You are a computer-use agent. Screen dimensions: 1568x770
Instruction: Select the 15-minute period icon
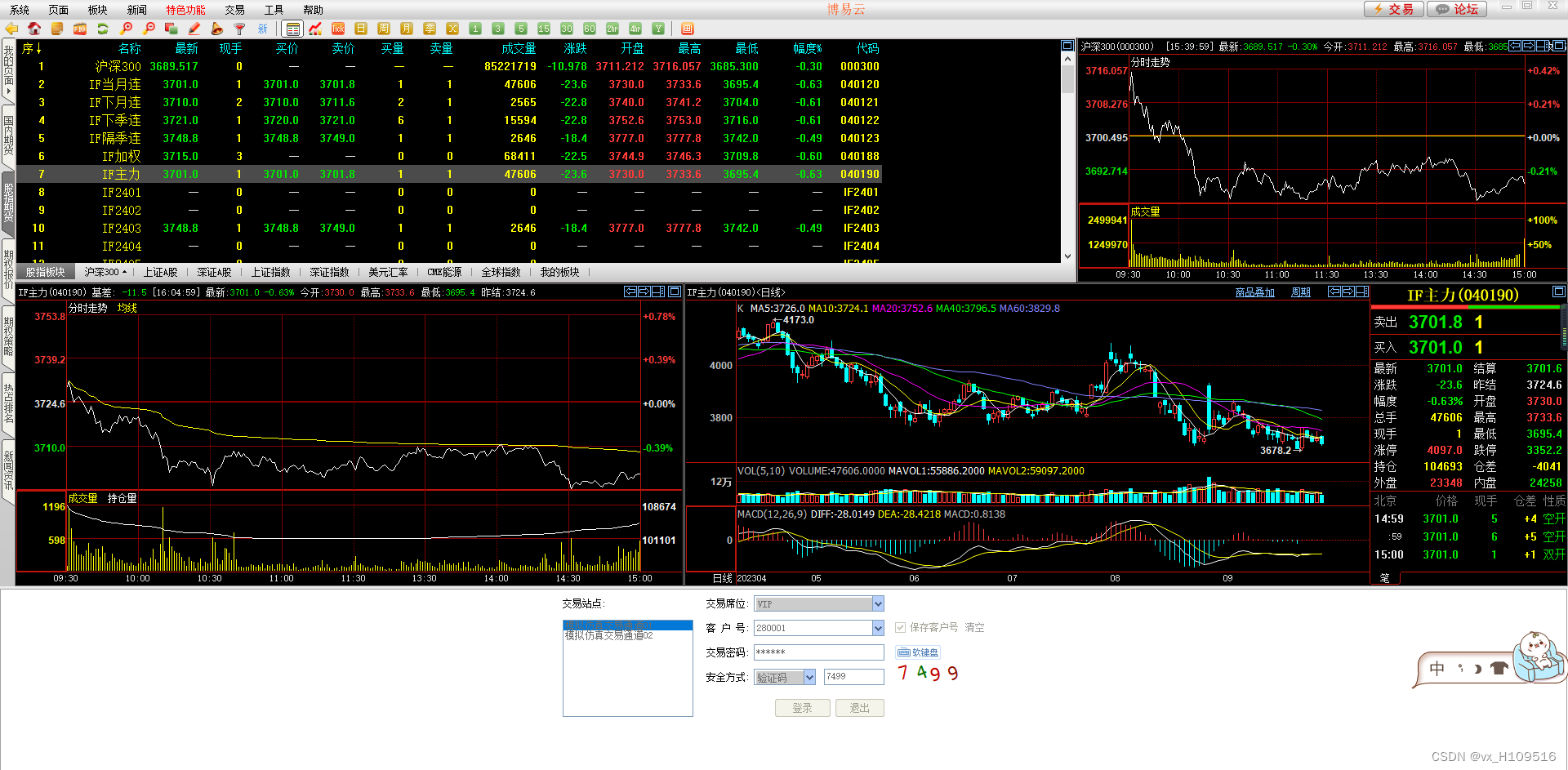click(544, 29)
